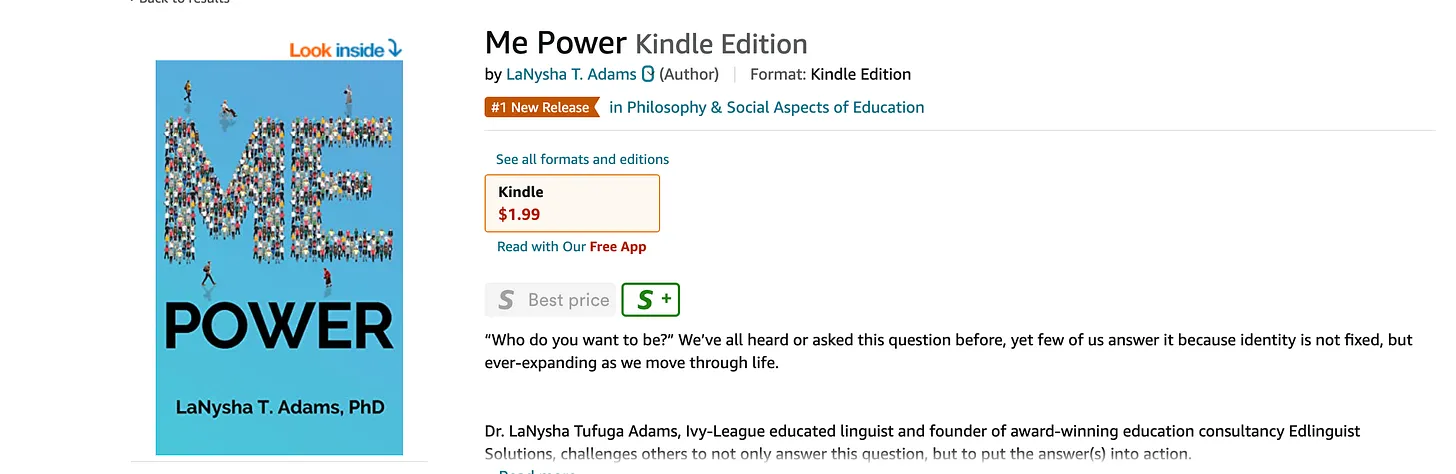Click the Best price button

tap(549, 300)
